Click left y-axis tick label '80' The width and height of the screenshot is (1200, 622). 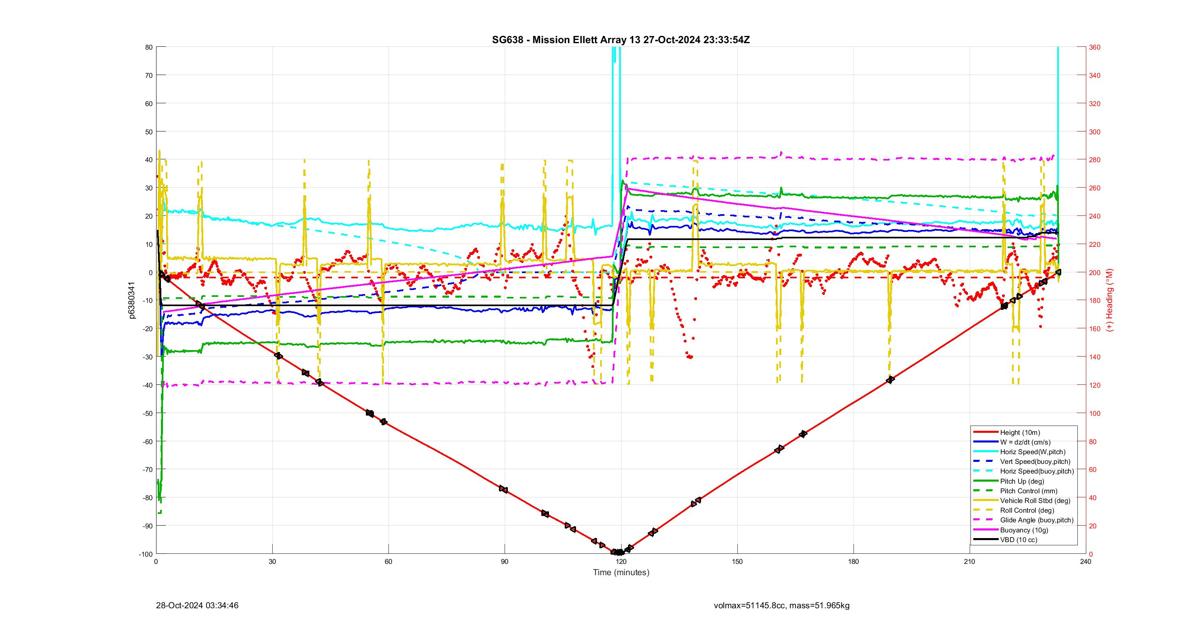pyautogui.click(x=147, y=47)
